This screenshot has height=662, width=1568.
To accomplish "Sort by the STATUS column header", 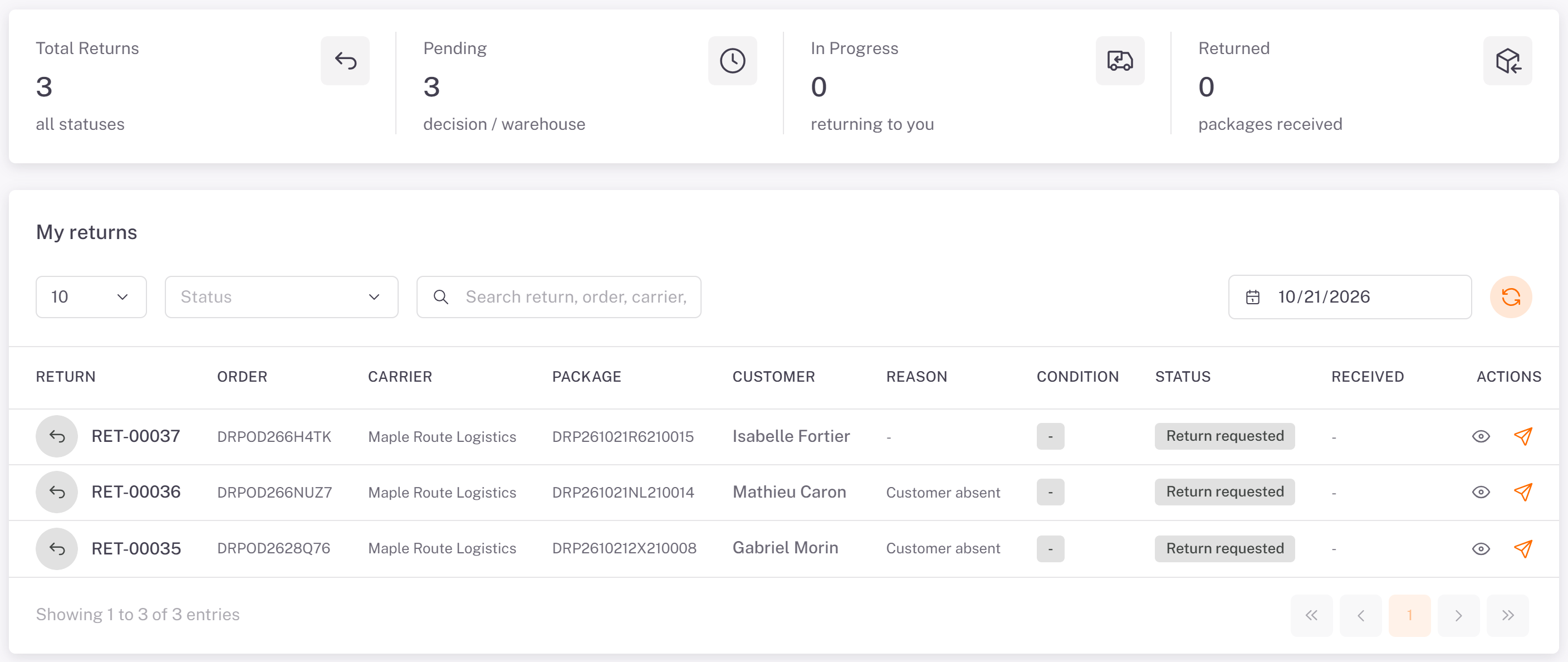I will click(1183, 377).
